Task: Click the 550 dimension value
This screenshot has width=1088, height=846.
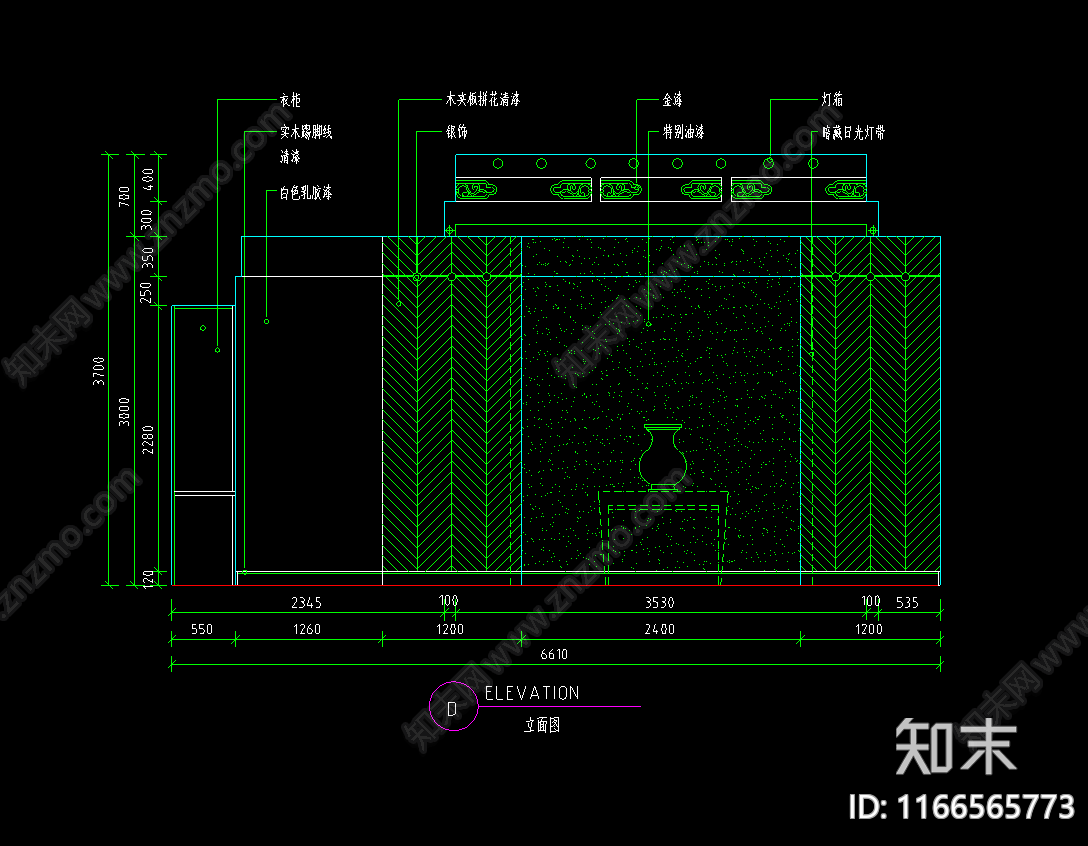Action: pos(202,629)
